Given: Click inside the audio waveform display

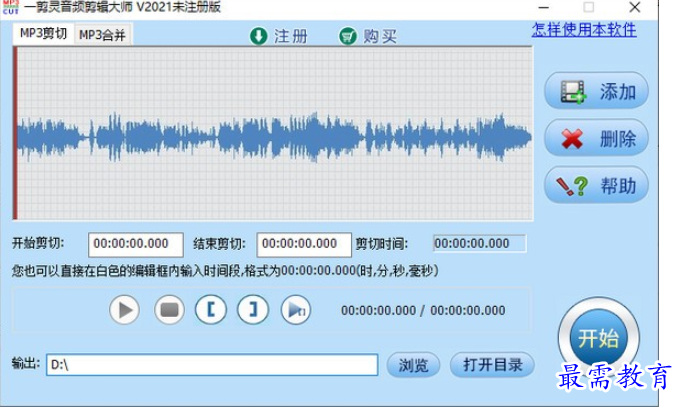Looking at the screenshot, I should (x=275, y=134).
